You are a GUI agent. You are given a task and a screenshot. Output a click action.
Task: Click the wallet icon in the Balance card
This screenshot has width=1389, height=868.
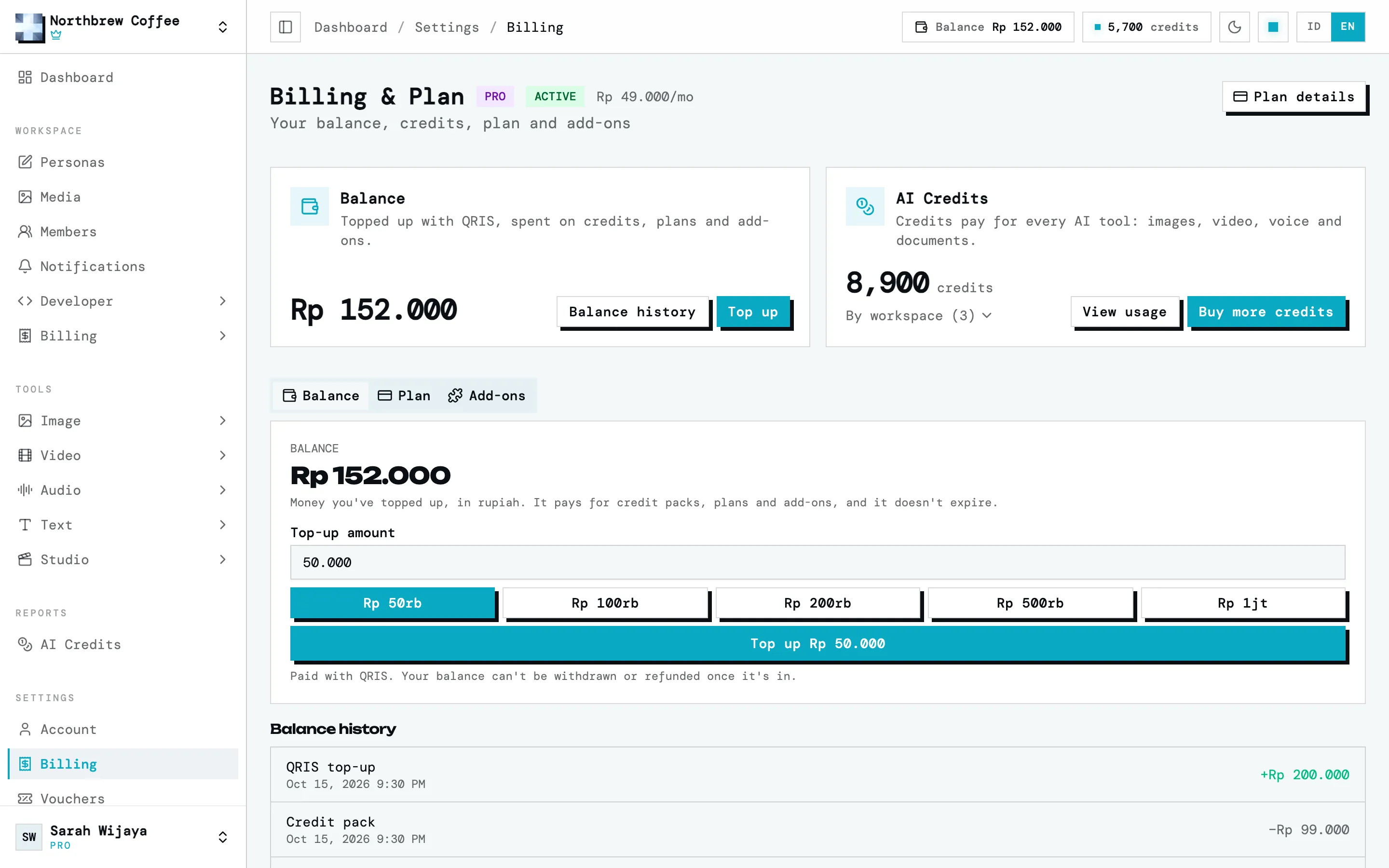pyautogui.click(x=309, y=206)
